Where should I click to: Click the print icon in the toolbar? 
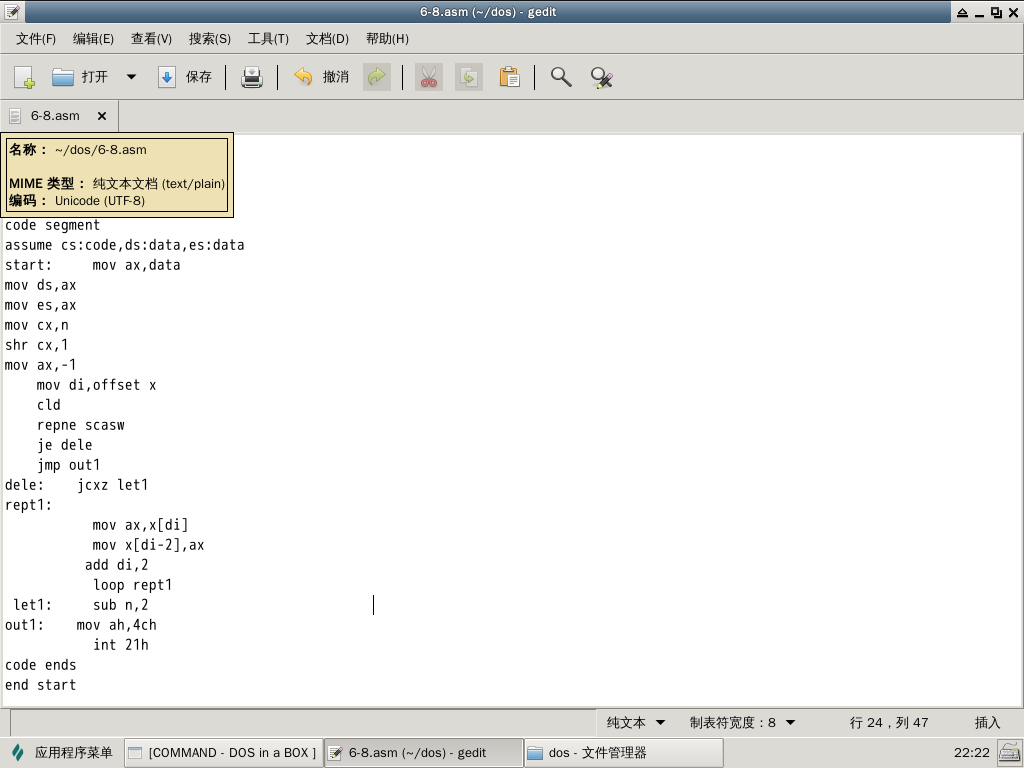tap(252, 77)
